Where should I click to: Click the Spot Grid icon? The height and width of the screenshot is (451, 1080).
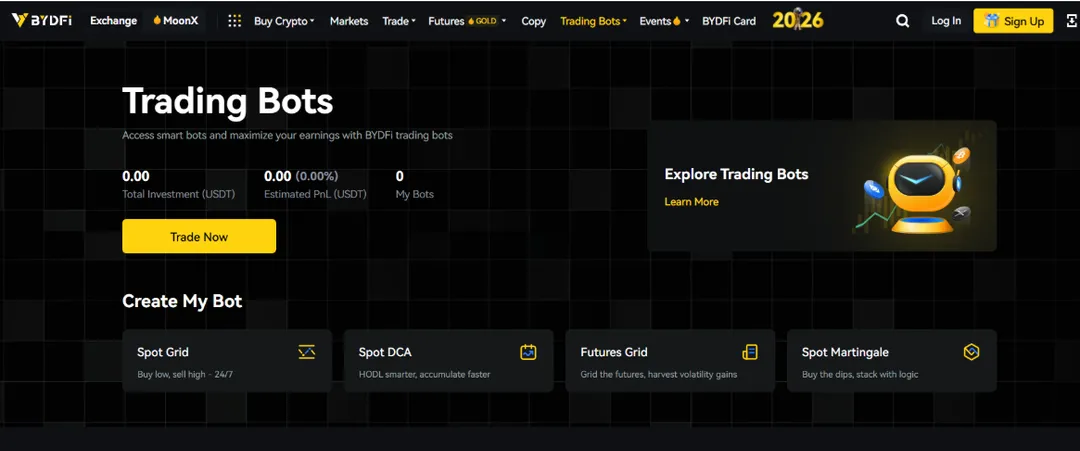pyautogui.click(x=307, y=352)
